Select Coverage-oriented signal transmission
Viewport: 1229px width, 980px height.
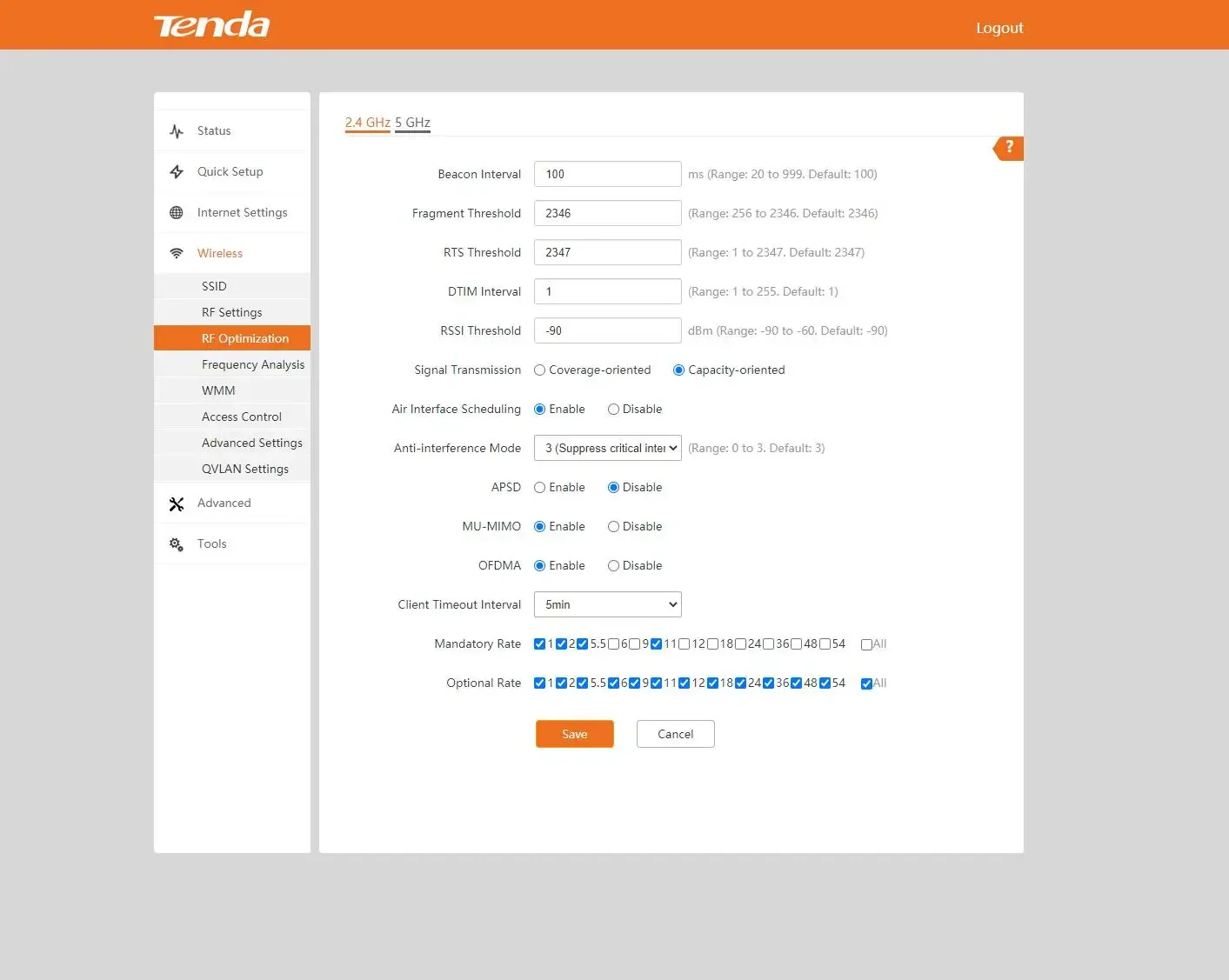[540, 370]
